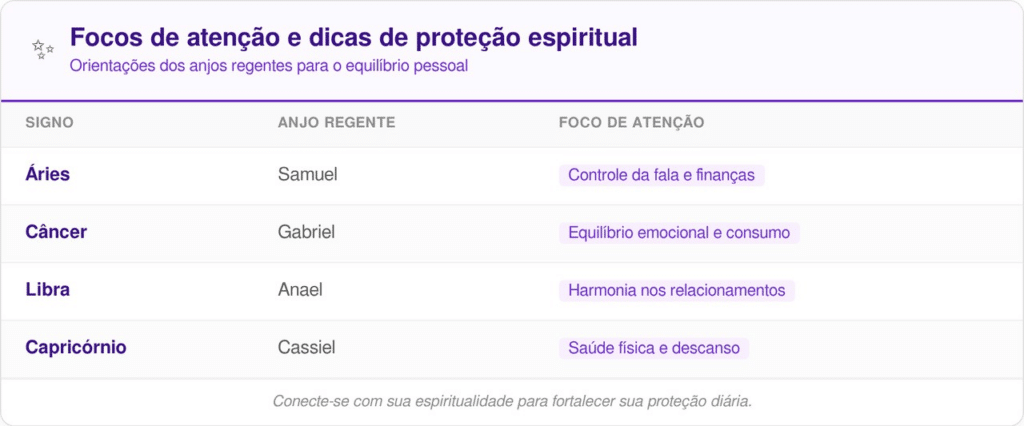
Task: Click the subtitle about anjos regentes
Action: coord(269,67)
